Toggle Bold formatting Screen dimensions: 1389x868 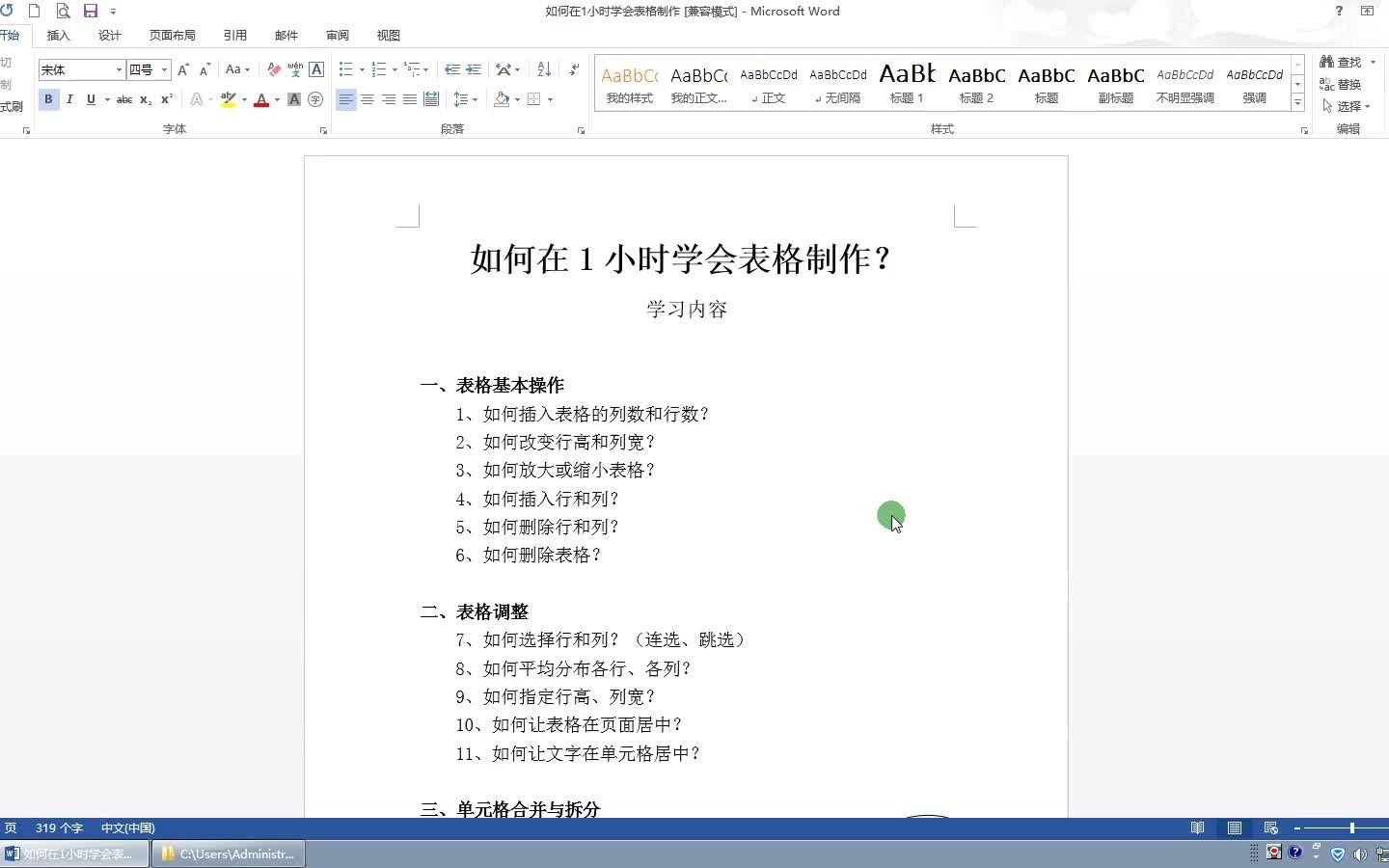(x=48, y=99)
